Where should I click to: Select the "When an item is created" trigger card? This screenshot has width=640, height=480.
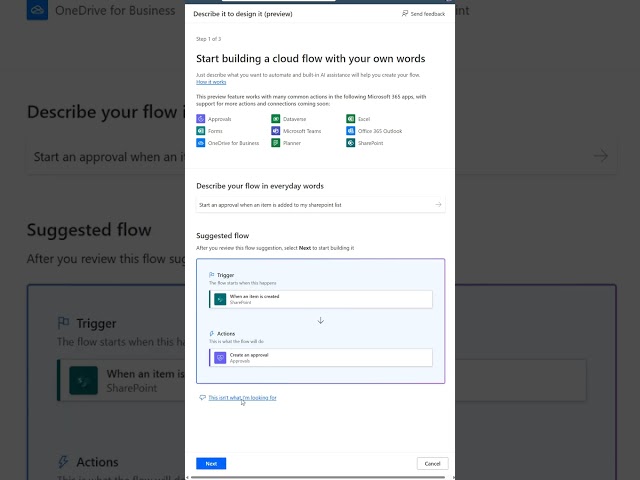pos(320,299)
